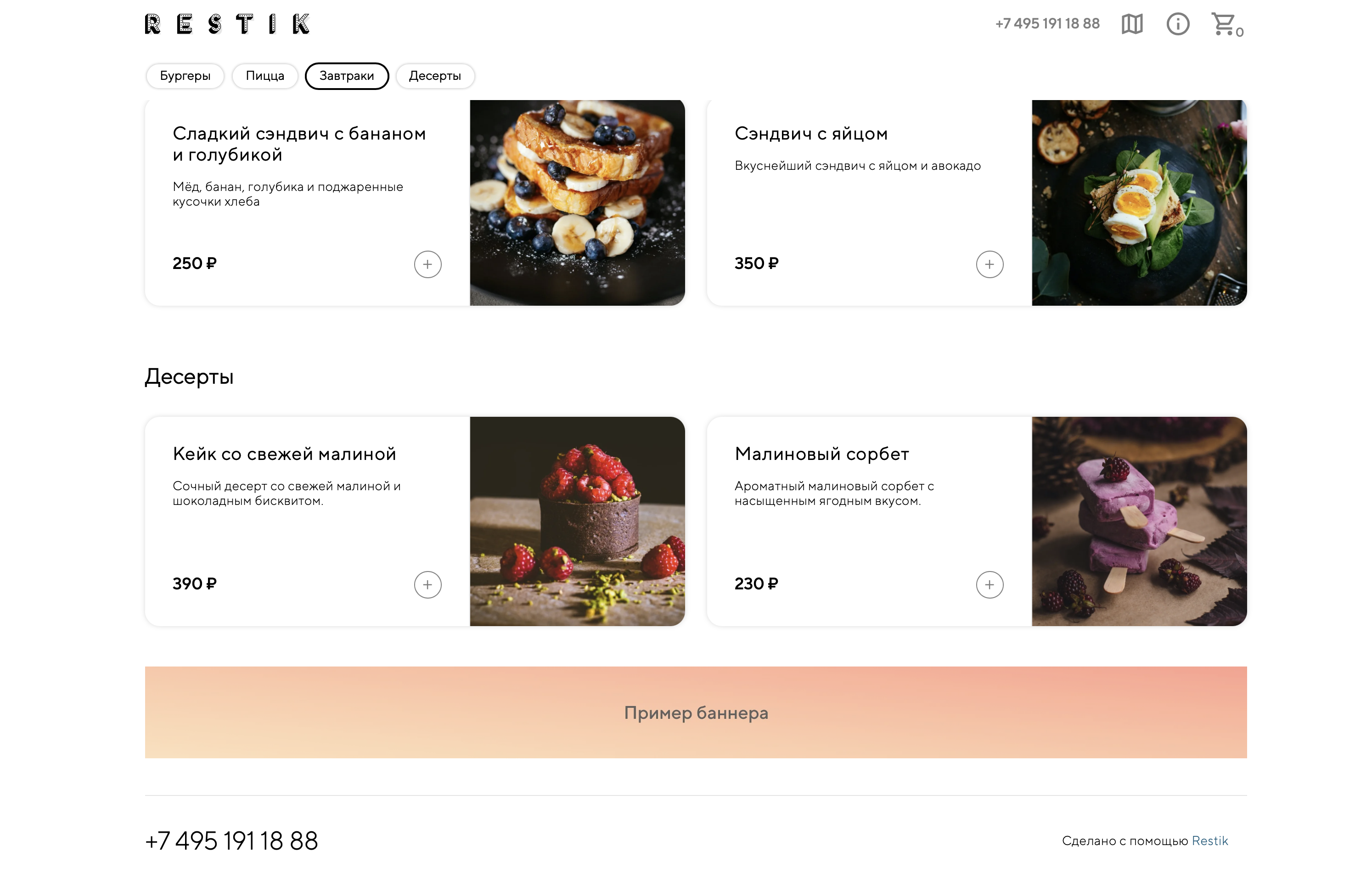Click the RESTIK logo
The height and width of the screenshot is (885, 1372).
coord(227,24)
